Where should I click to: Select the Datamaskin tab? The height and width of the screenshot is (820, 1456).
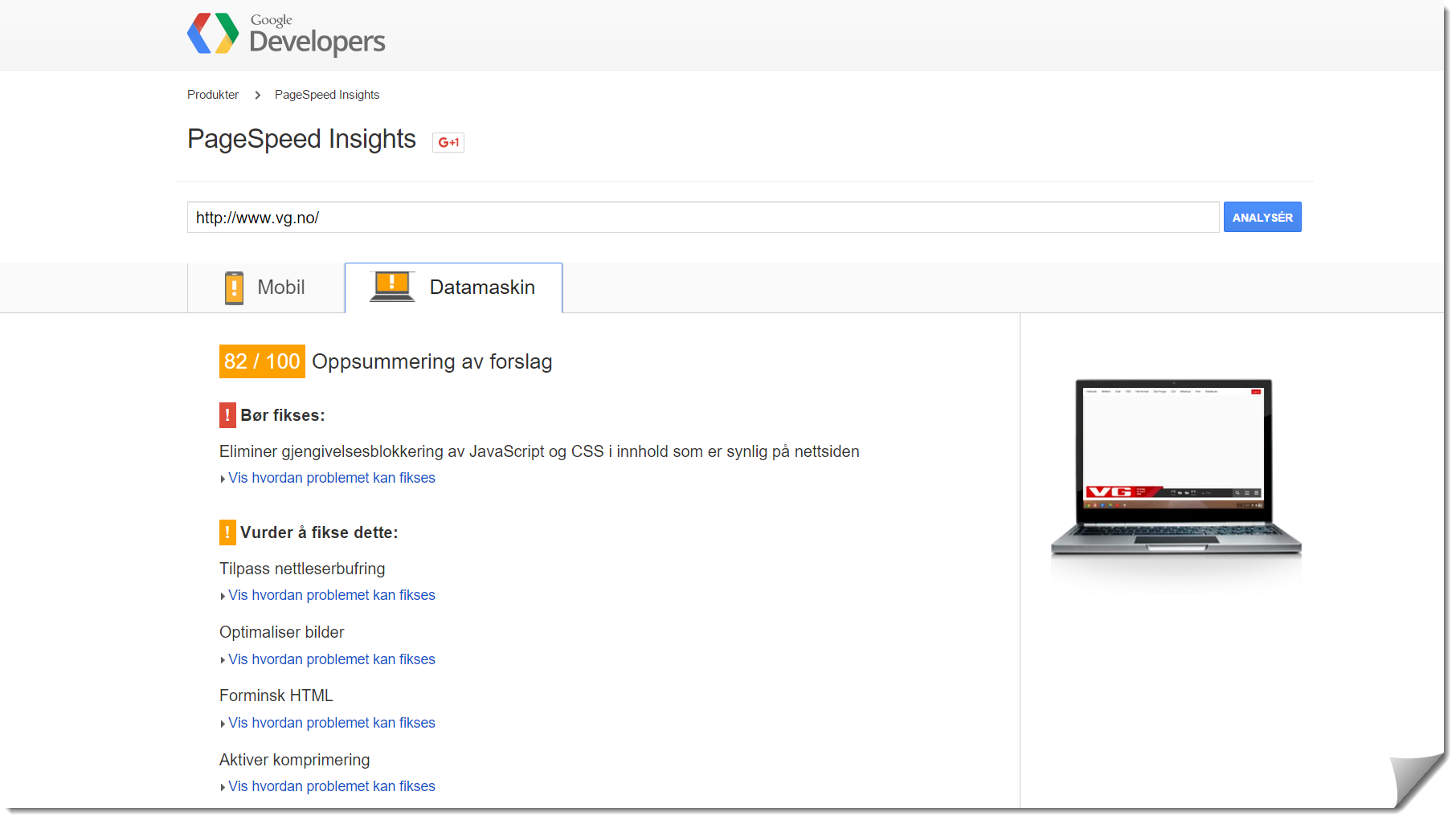453,288
